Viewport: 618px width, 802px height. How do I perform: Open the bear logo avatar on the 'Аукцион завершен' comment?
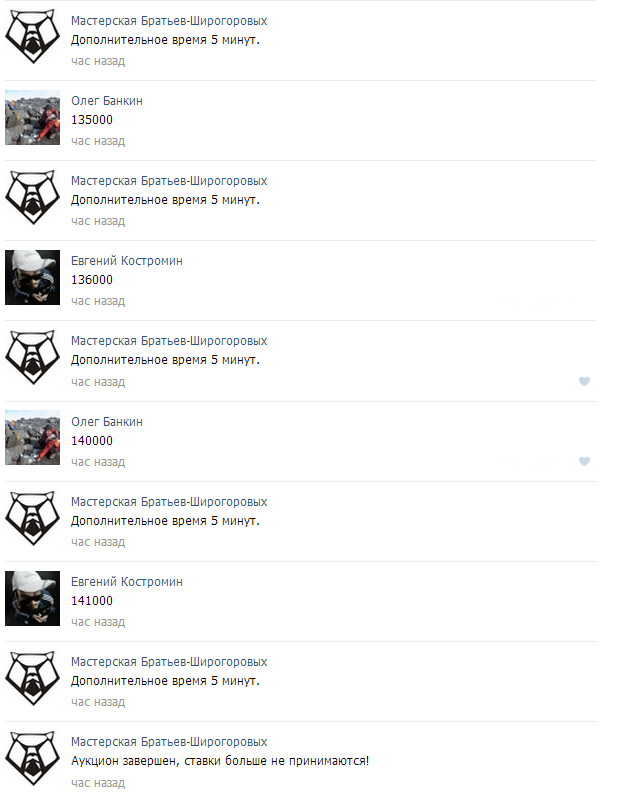pyautogui.click(x=32, y=759)
